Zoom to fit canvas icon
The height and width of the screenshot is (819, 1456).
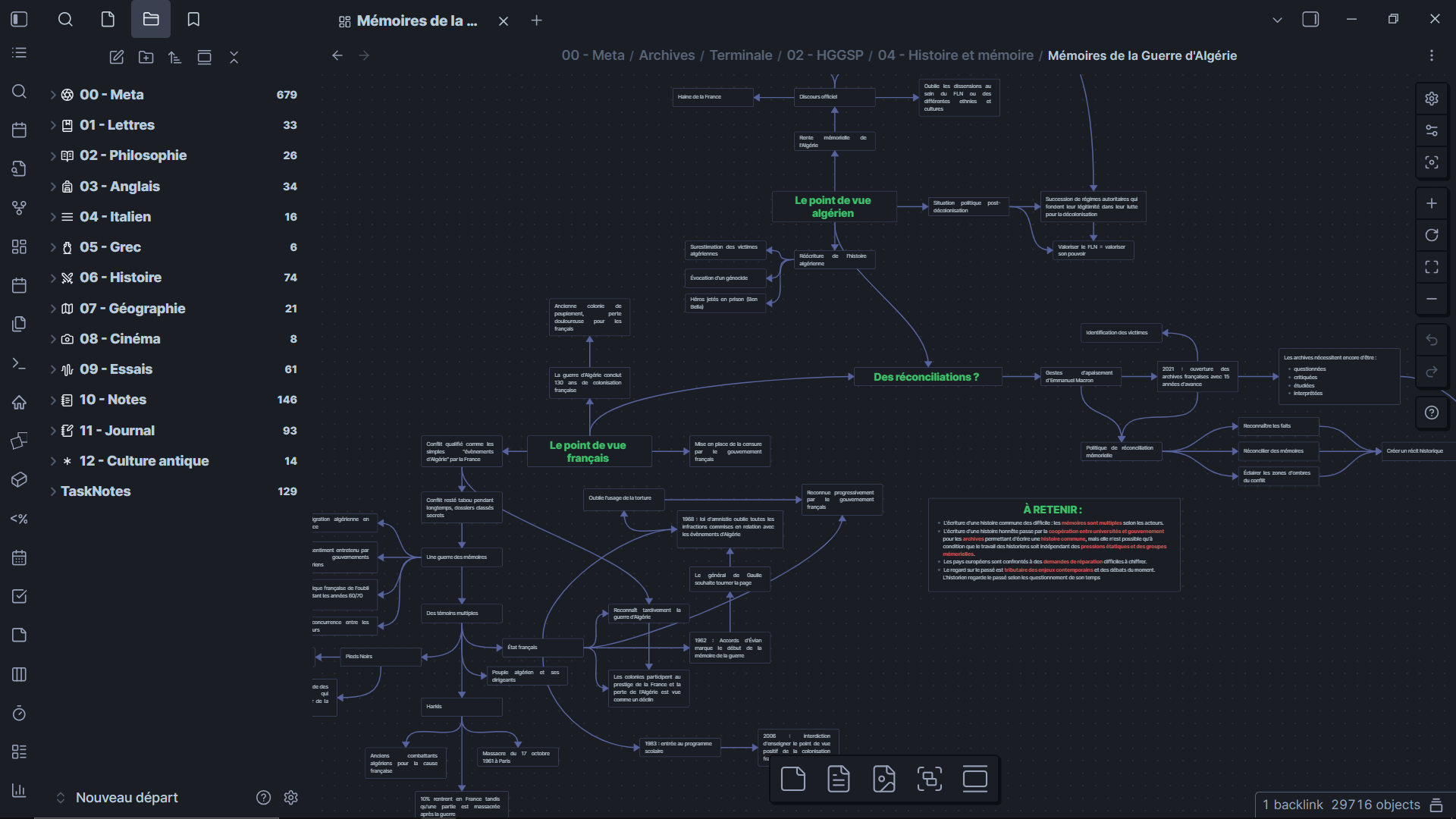point(1431,267)
